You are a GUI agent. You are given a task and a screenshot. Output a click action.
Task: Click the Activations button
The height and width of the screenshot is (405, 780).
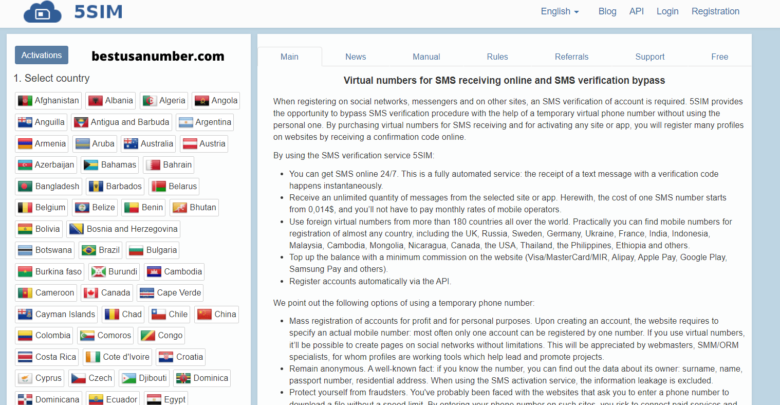click(x=41, y=55)
